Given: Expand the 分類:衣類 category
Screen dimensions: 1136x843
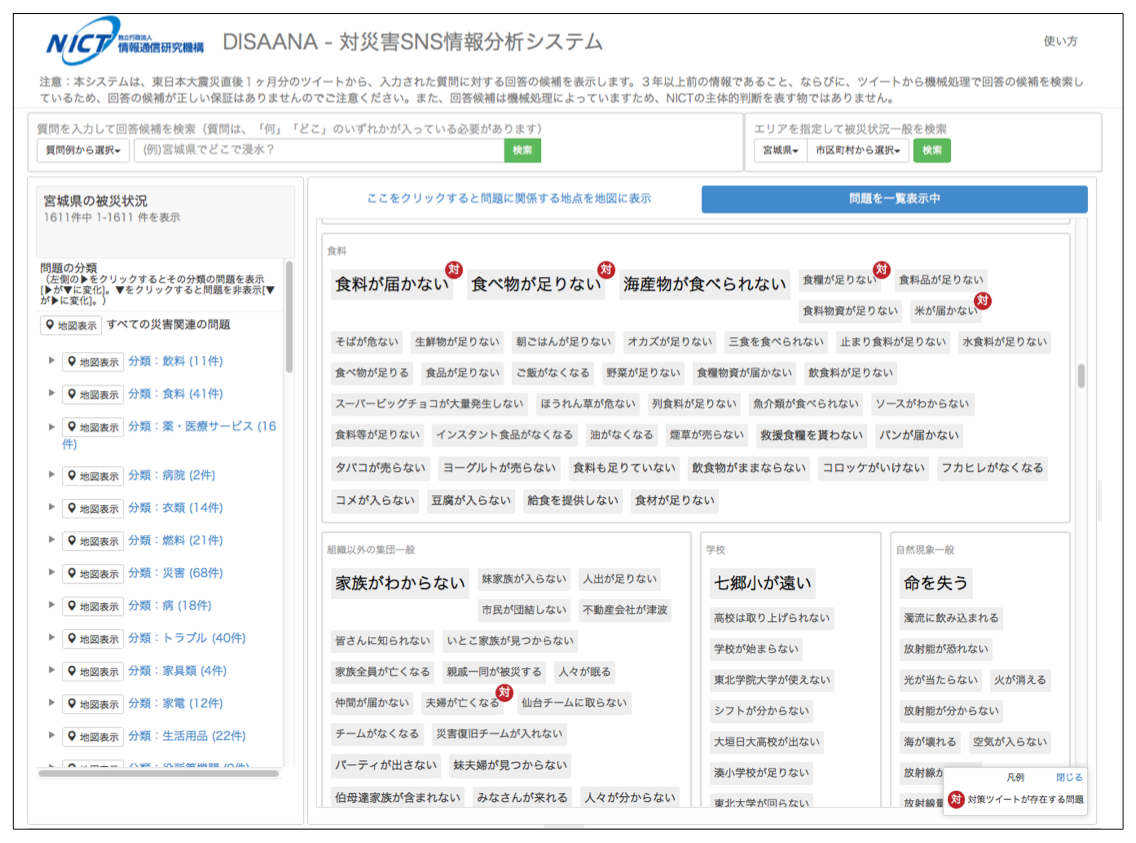Looking at the screenshot, I should tap(51, 507).
